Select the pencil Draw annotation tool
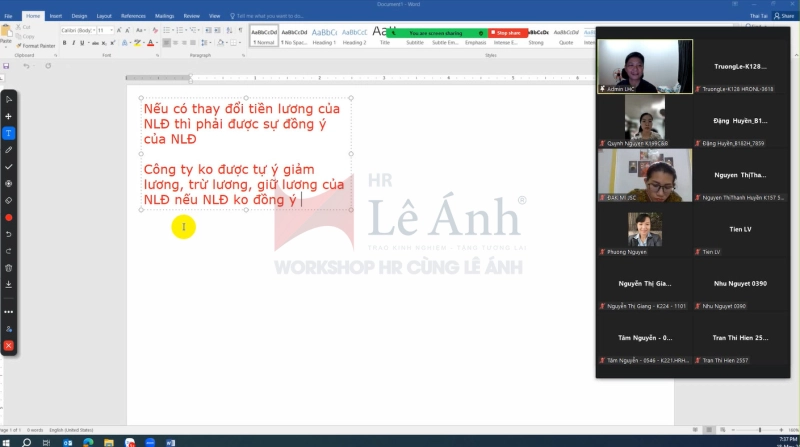Screen dimensions: 800x447 pos(9,150)
